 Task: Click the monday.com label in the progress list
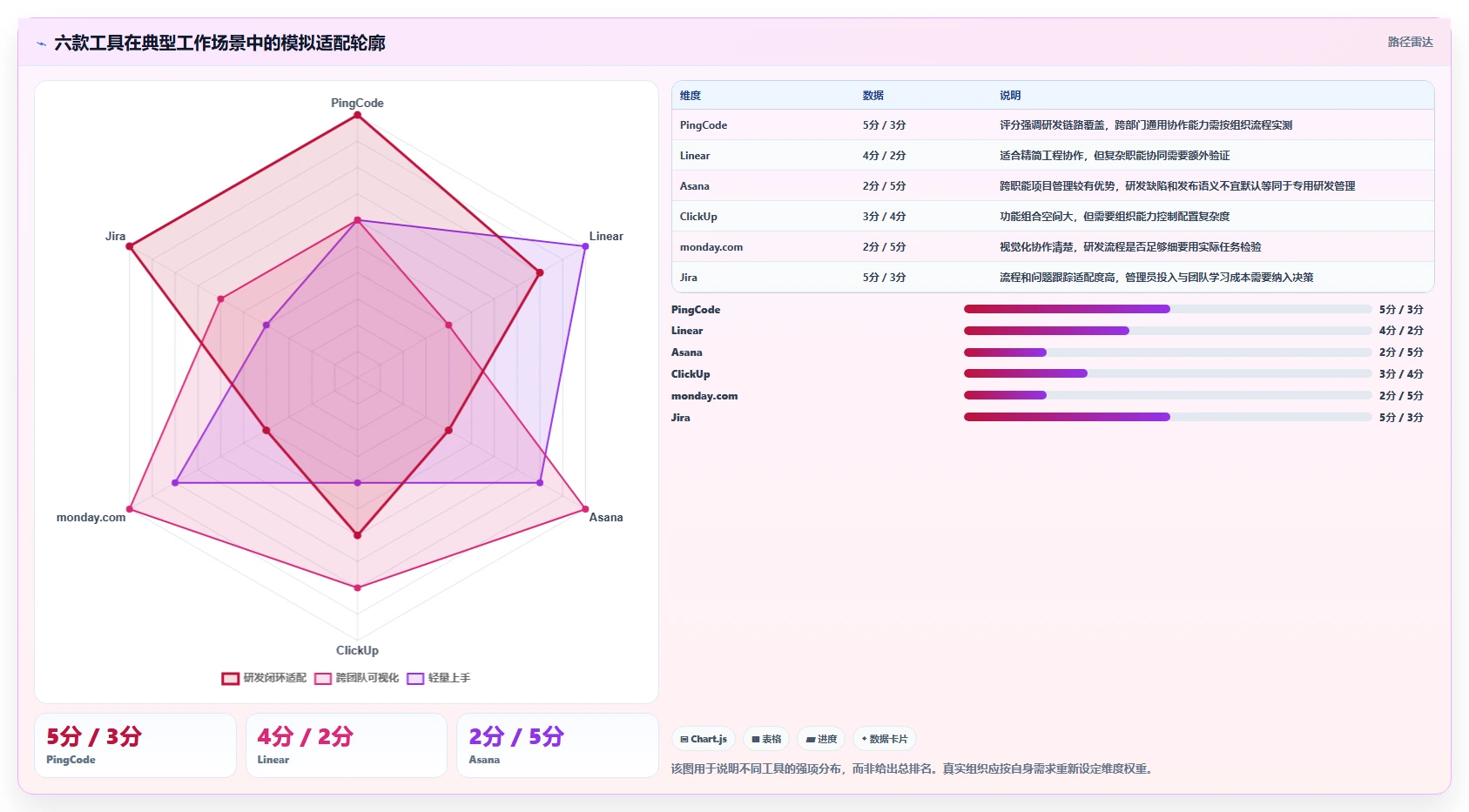[704, 396]
